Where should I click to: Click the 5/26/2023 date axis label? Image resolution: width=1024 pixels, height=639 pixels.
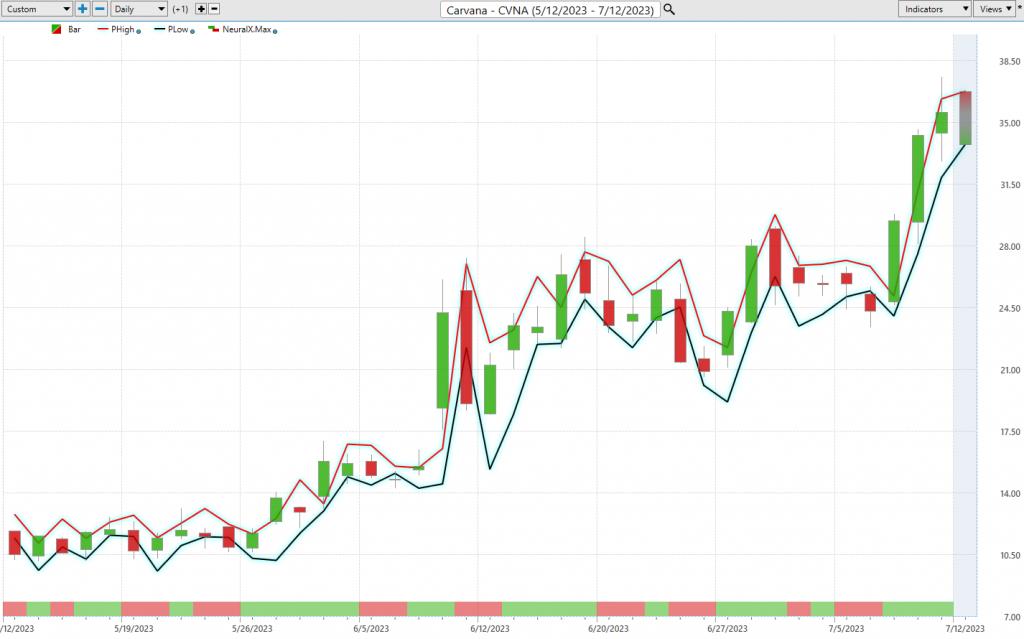pyautogui.click(x=252, y=629)
